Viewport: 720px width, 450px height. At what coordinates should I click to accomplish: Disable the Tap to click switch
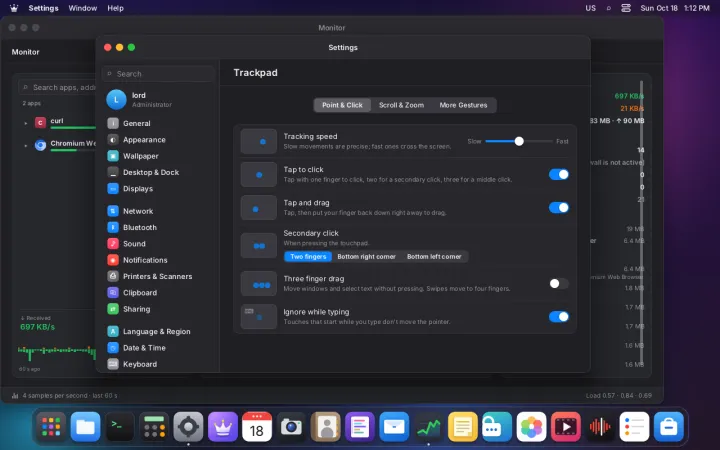(x=559, y=174)
